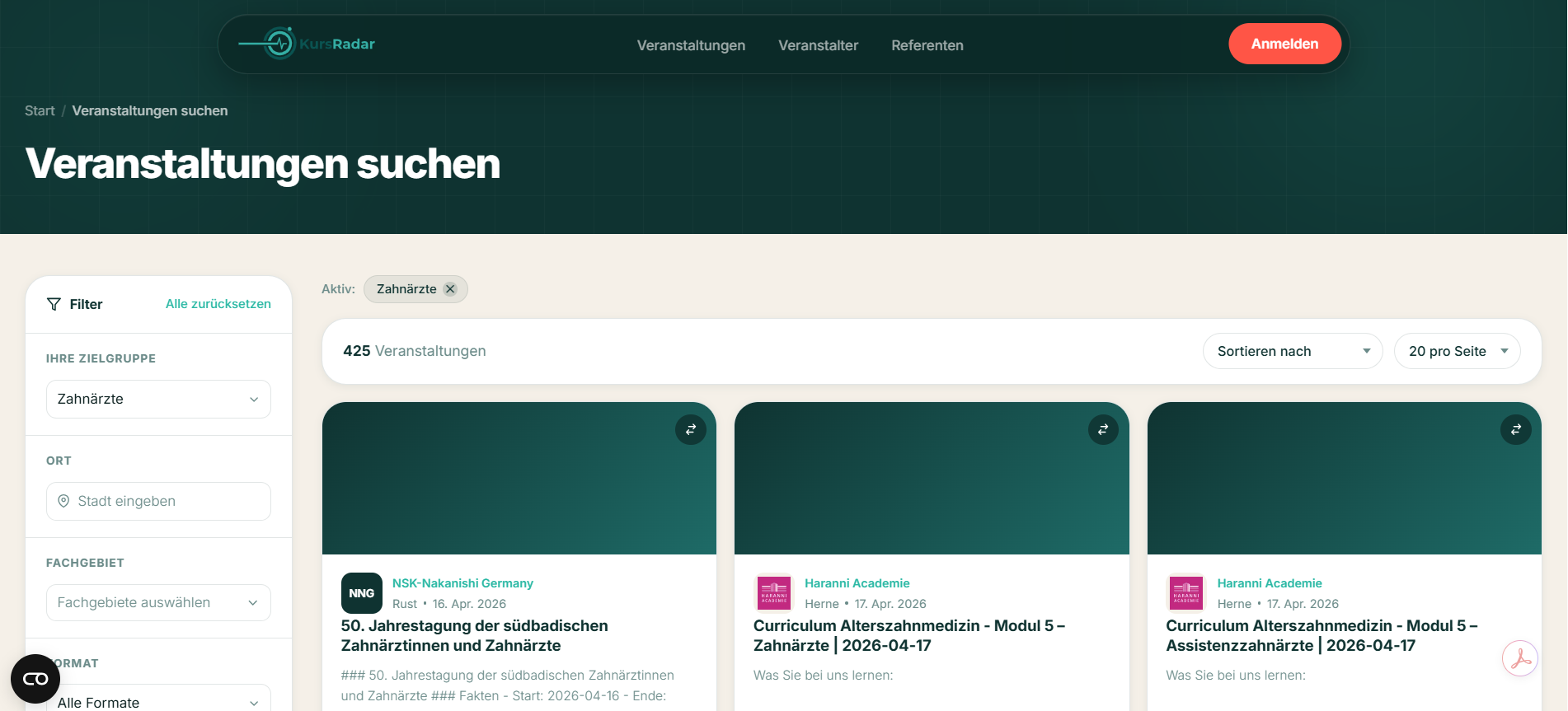Screen dimensions: 1568x711
Task: Open Haranni Academie link on Zahnärzte card
Action: pos(857,583)
